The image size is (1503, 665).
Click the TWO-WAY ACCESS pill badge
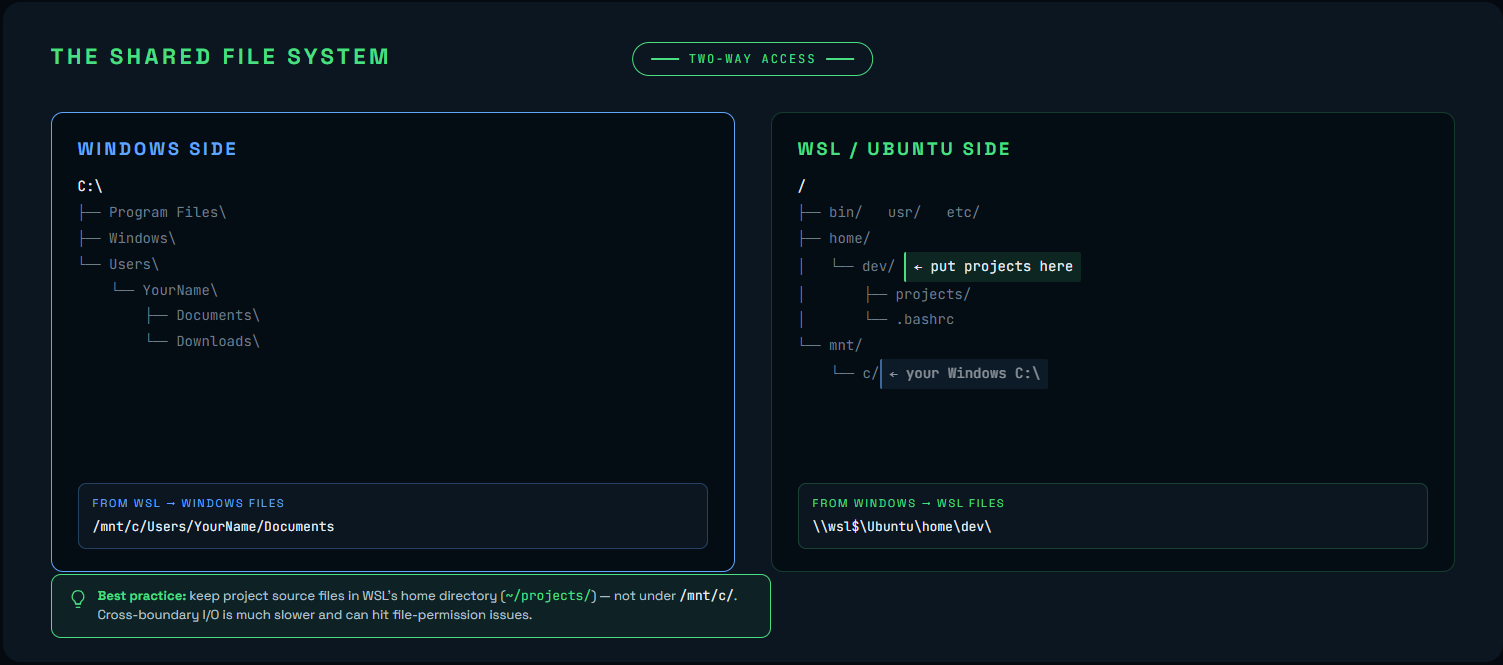tap(752, 59)
